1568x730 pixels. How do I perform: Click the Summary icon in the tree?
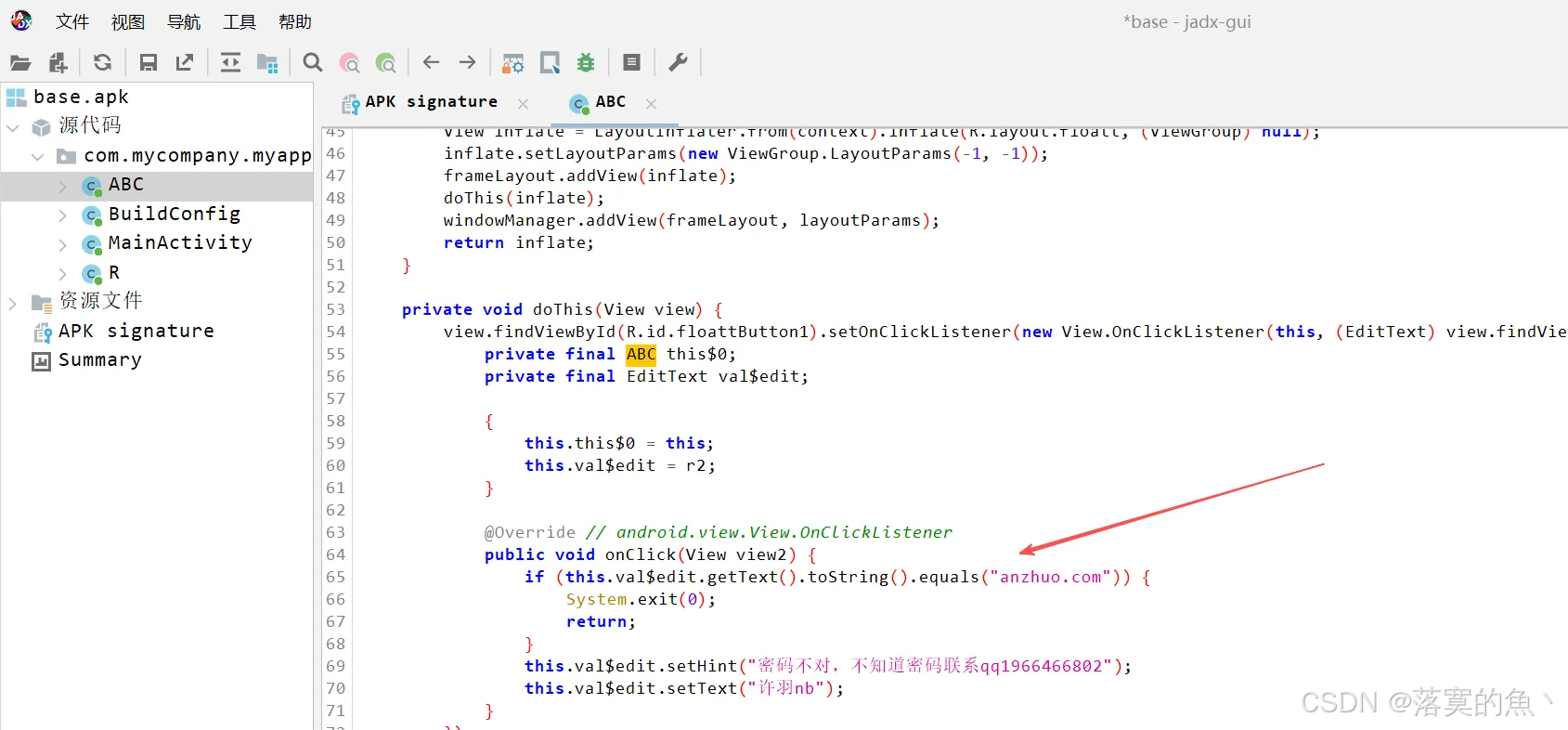[41, 361]
